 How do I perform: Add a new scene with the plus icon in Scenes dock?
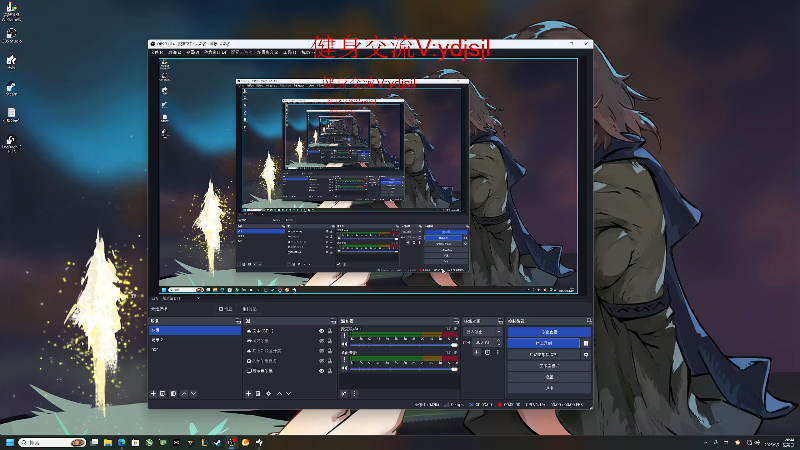[x=153, y=393]
